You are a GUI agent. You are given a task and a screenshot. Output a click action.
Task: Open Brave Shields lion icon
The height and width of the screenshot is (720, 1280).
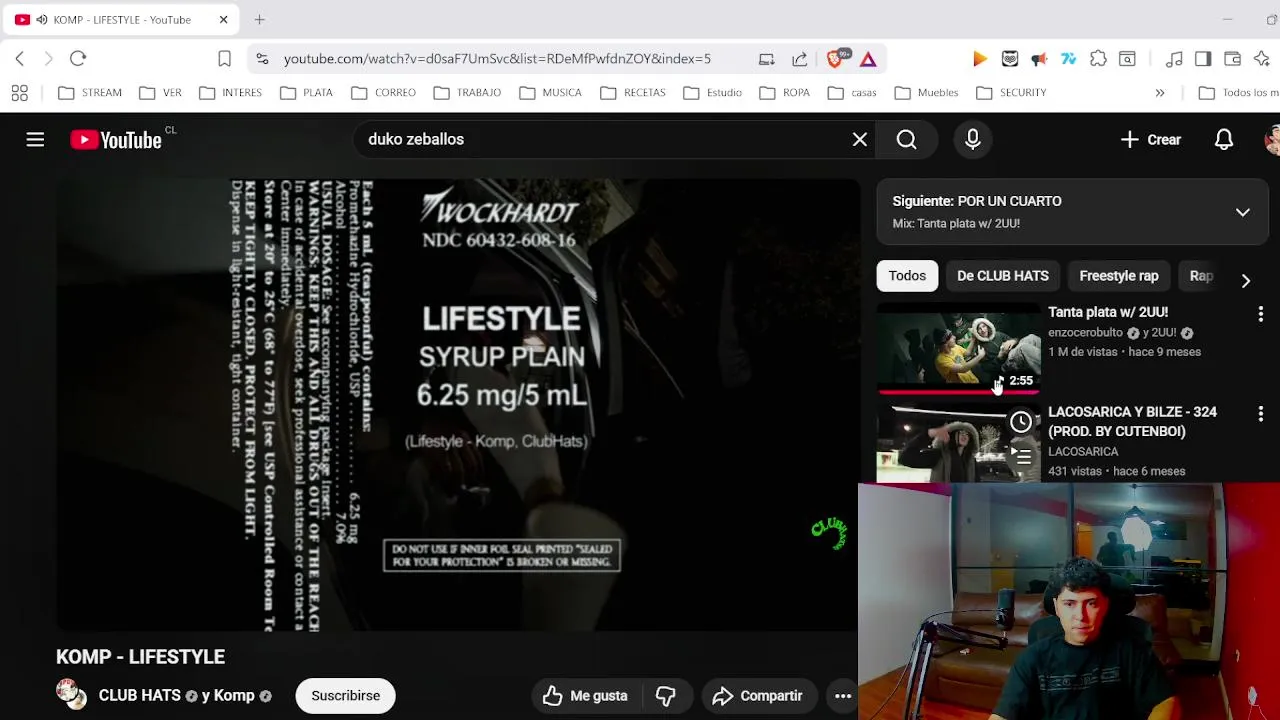[837, 58]
